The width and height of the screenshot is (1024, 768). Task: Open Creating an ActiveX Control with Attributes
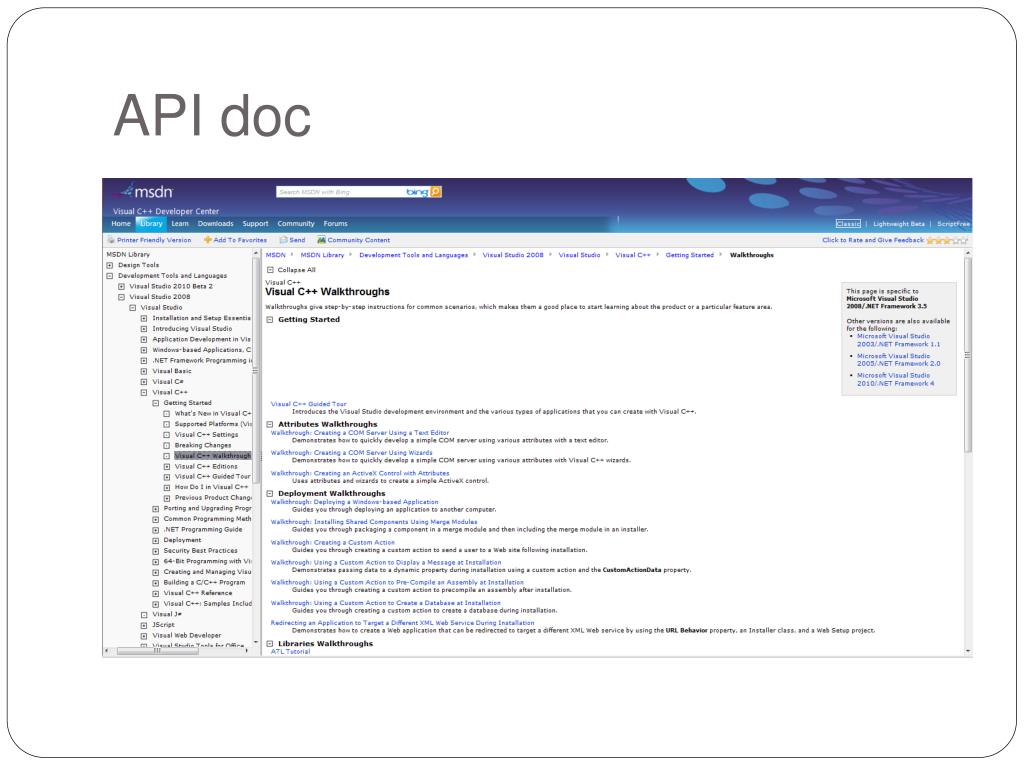pyautogui.click(x=360, y=473)
